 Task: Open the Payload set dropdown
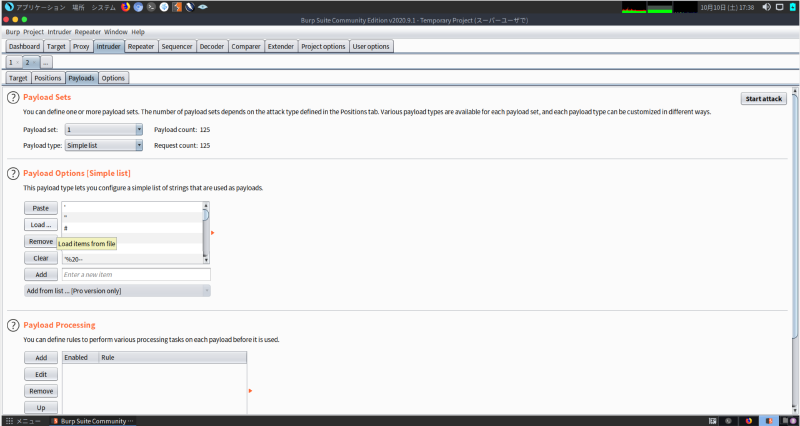pyautogui.click(x=104, y=129)
